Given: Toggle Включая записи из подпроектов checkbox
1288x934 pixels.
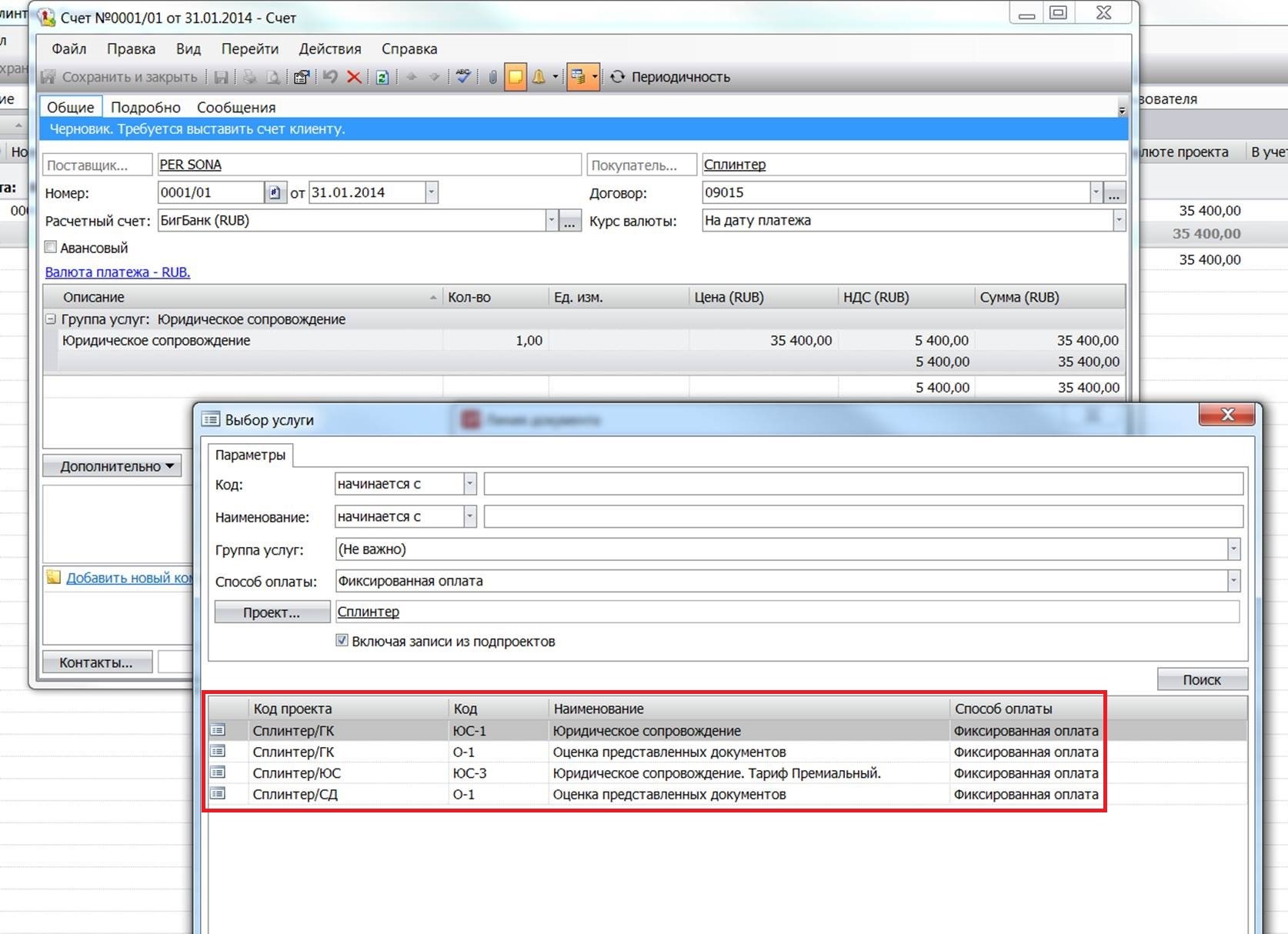Looking at the screenshot, I should (342, 640).
